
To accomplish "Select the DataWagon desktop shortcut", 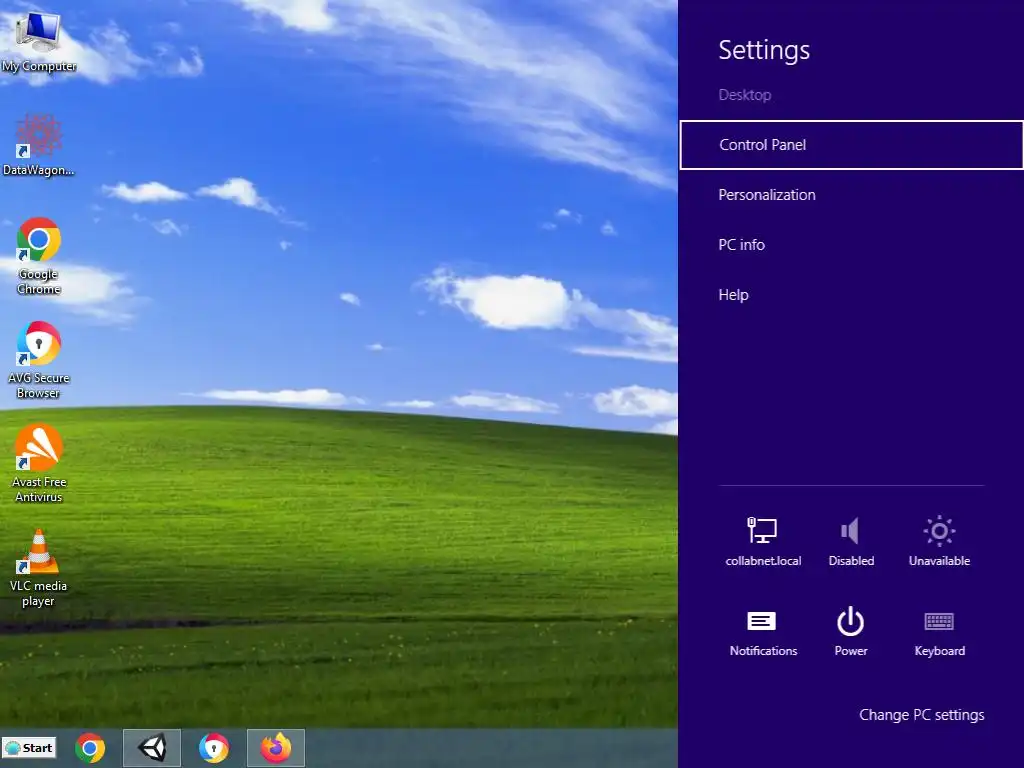I will pos(39,145).
